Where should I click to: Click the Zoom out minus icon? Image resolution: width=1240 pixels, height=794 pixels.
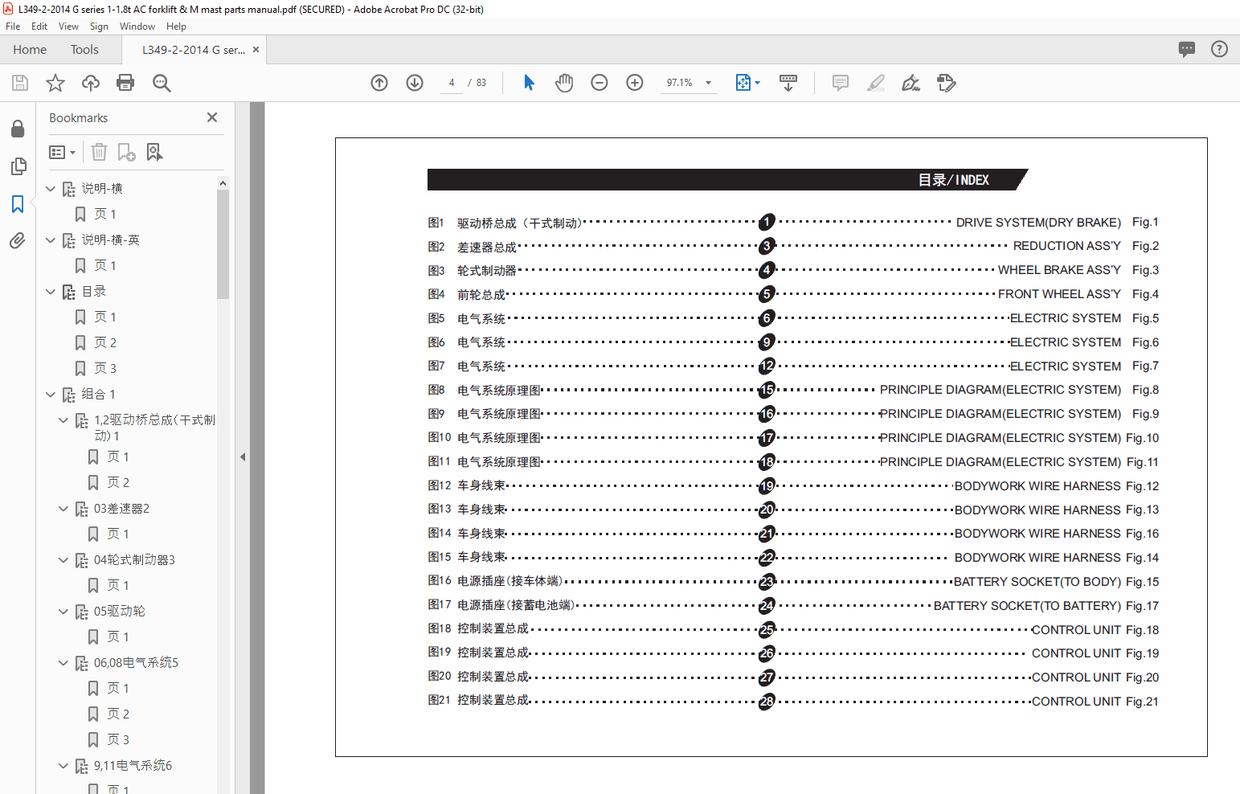click(599, 83)
